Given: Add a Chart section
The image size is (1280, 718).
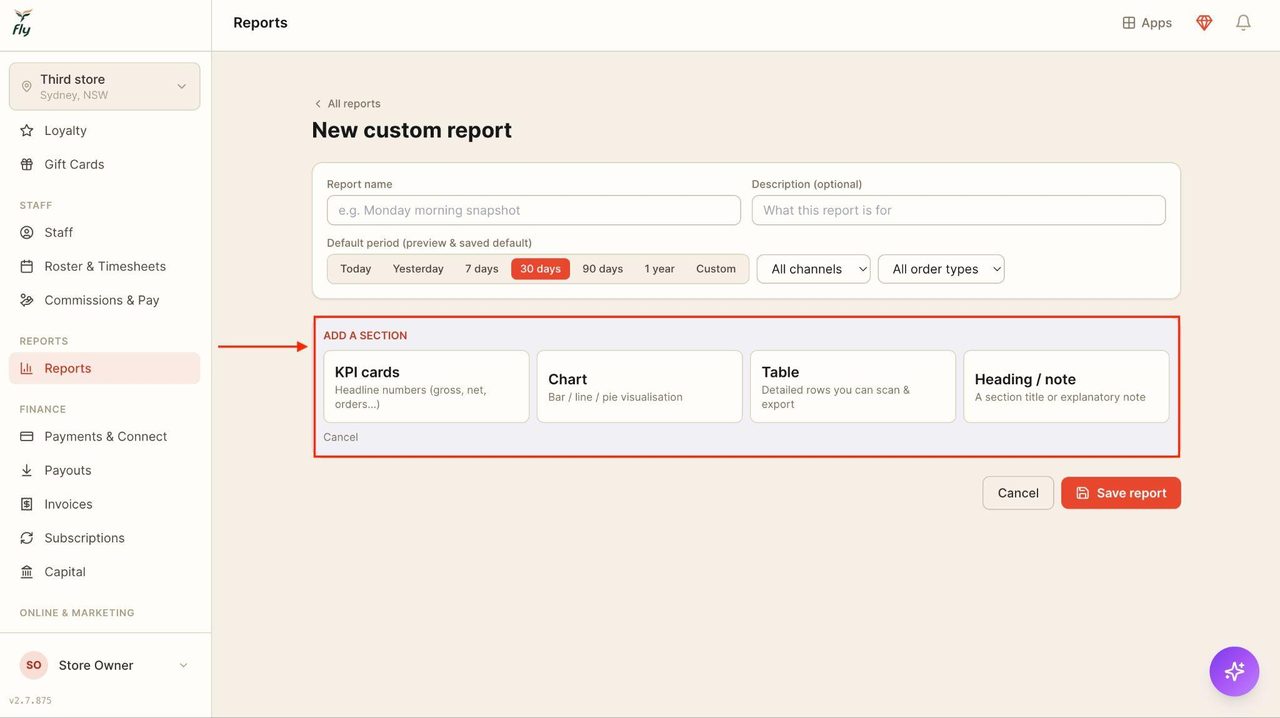Looking at the screenshot, I should coord(640,386).
